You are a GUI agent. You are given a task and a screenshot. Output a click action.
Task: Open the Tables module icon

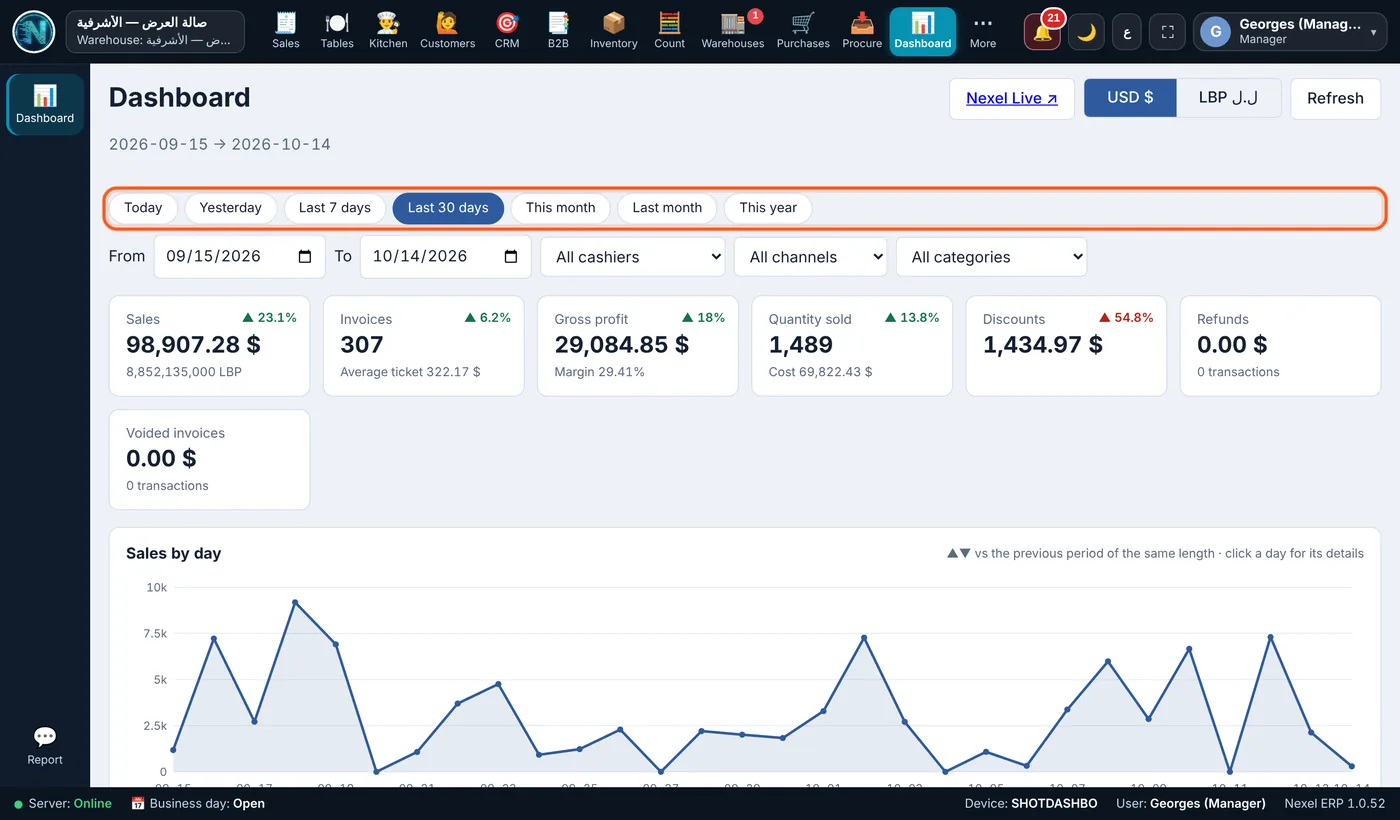337,31
